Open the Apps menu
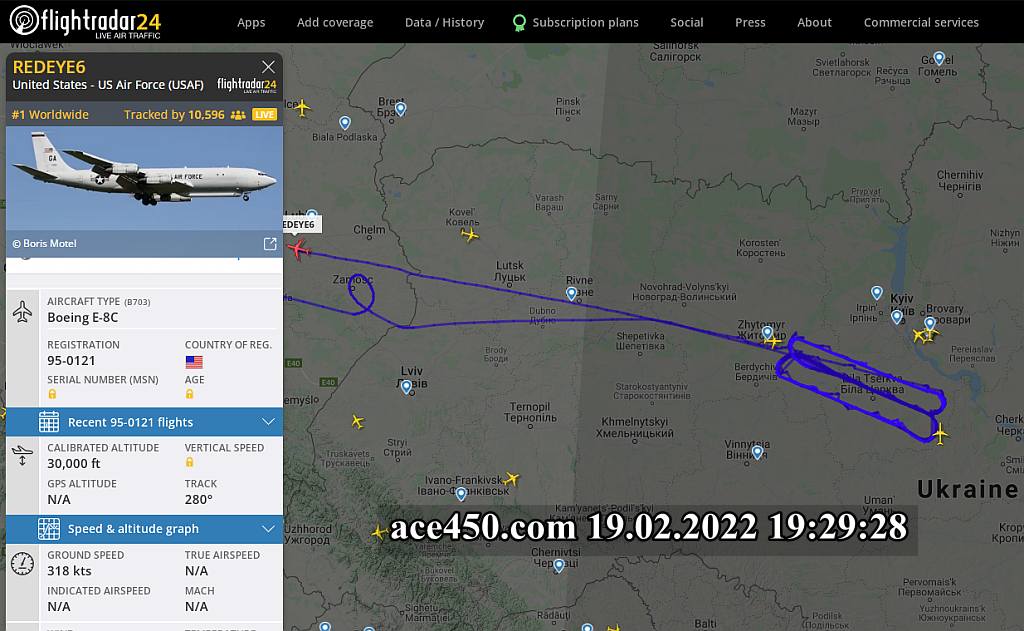Viewport: 1024px width, 631px height. point(251,22)
